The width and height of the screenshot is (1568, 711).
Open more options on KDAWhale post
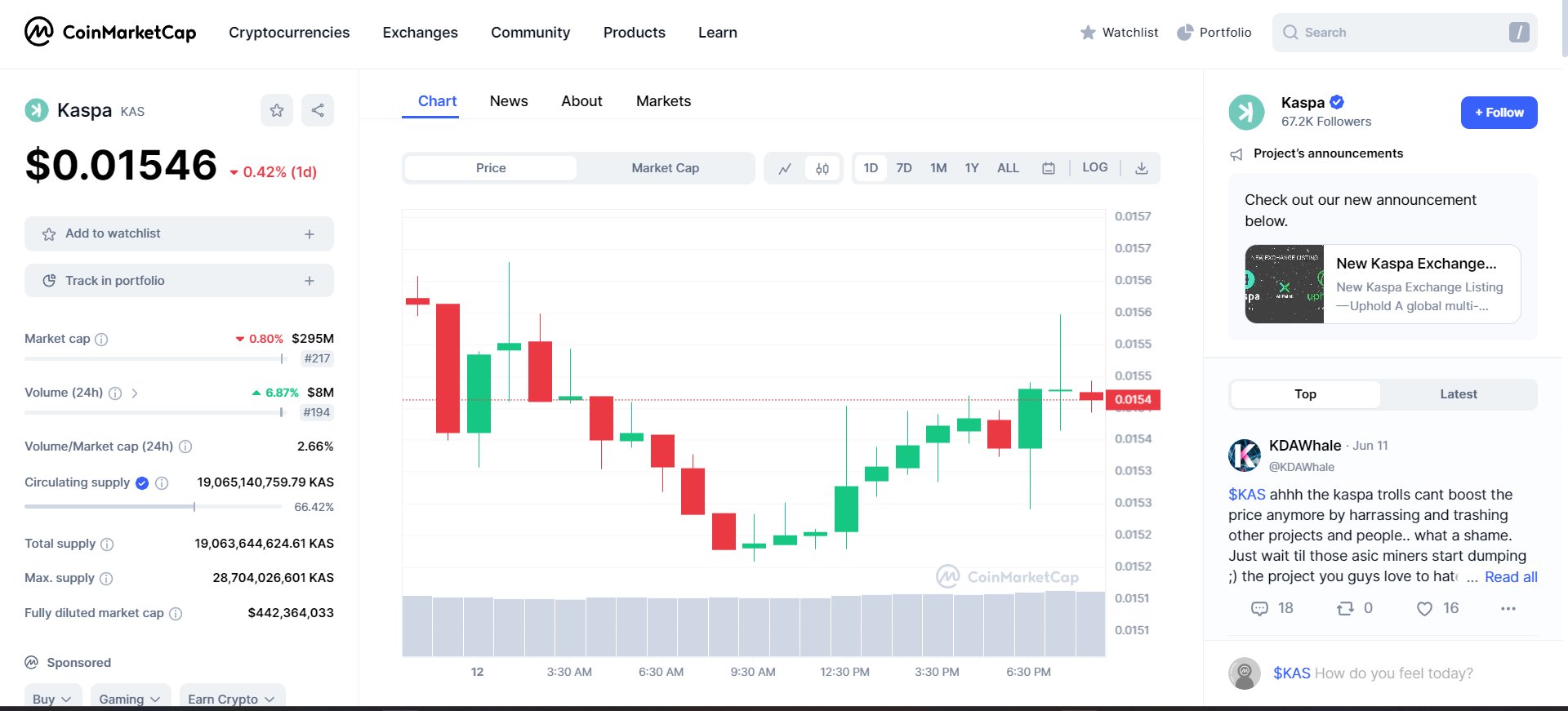1508,608
